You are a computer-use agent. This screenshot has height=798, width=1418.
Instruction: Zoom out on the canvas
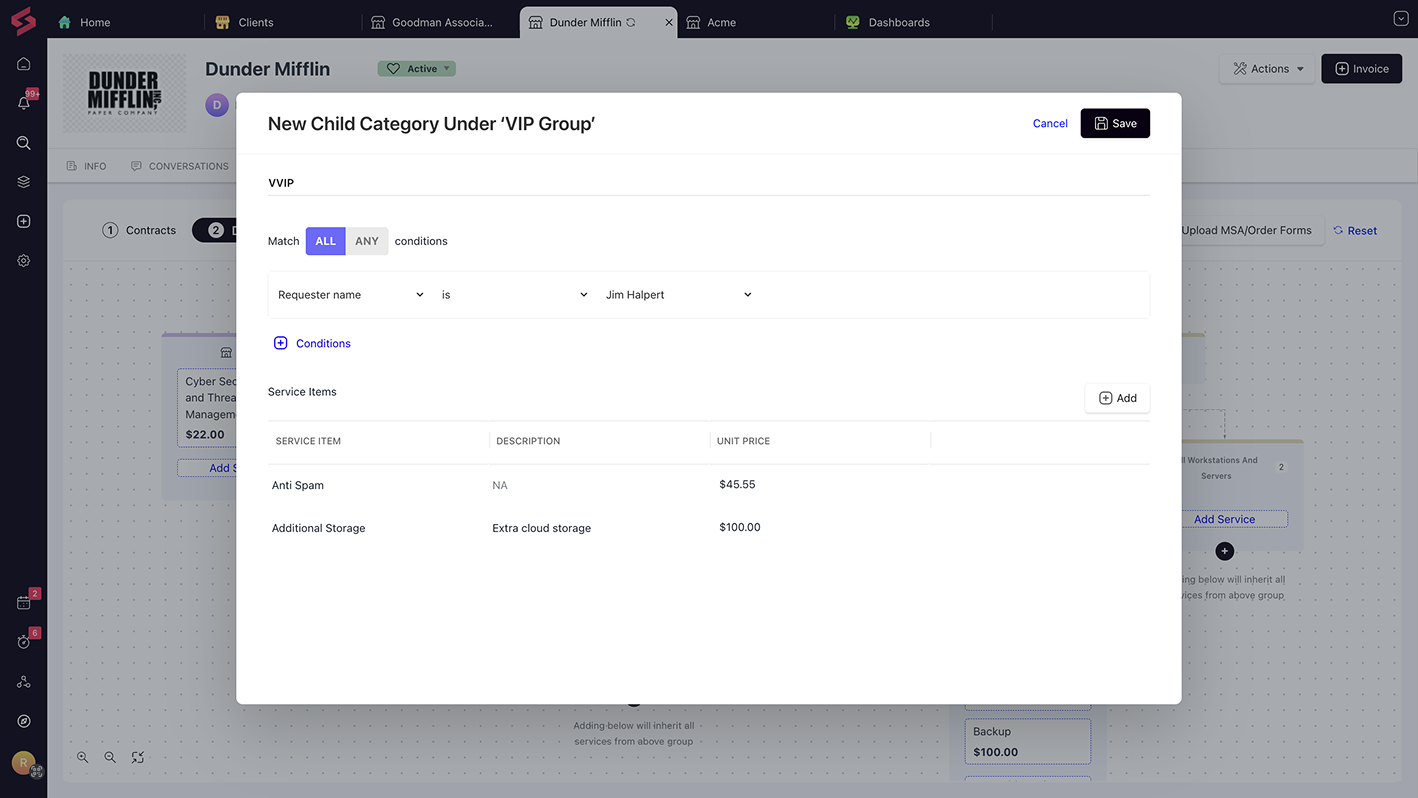point(111,758)
